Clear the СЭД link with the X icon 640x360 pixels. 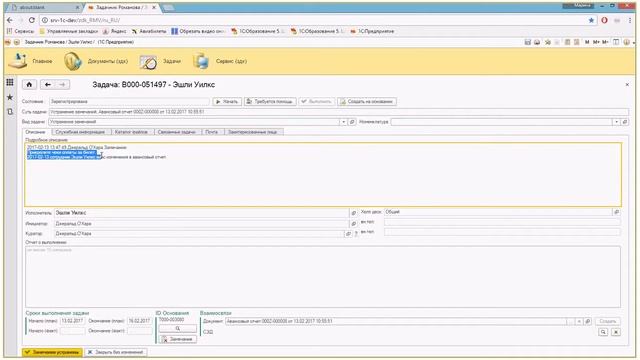[616, 332]
